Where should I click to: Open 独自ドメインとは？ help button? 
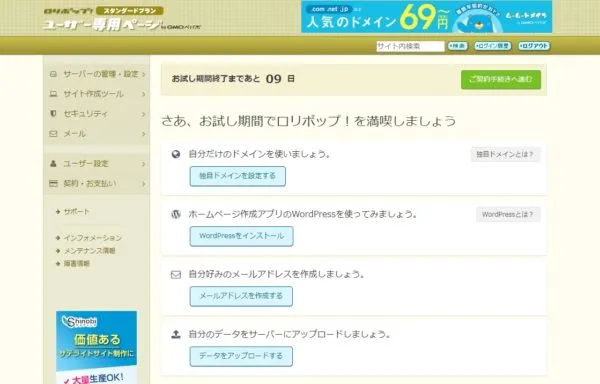coord(505,155)
